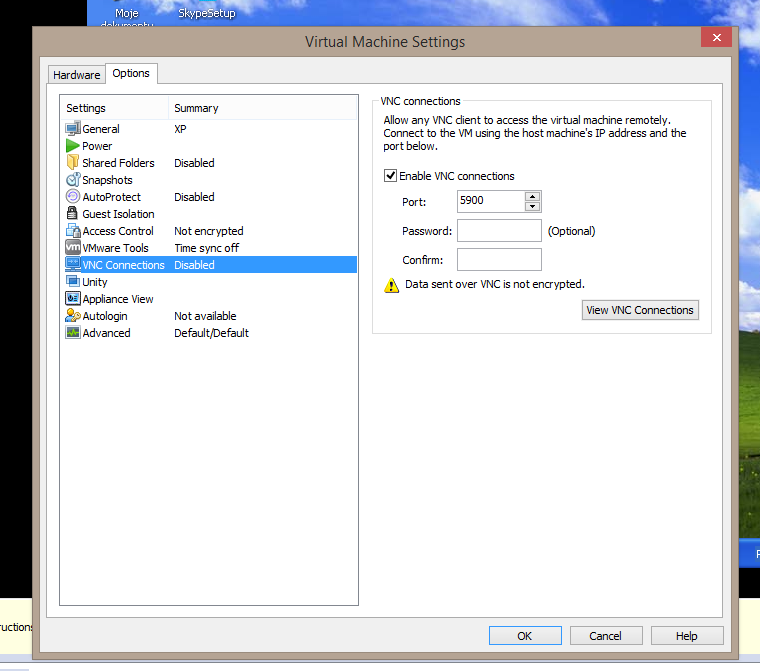
Task: Click the Shared Folders folder icon
Action: pos(73,162)
